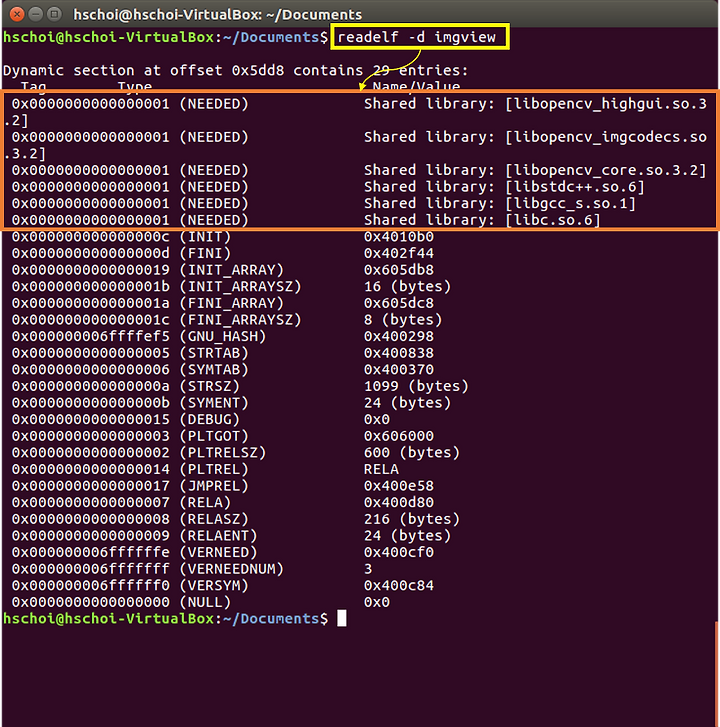Click the tag 0x000000006ffffffe
Screen dimensions: 720x727
point(91,553)
